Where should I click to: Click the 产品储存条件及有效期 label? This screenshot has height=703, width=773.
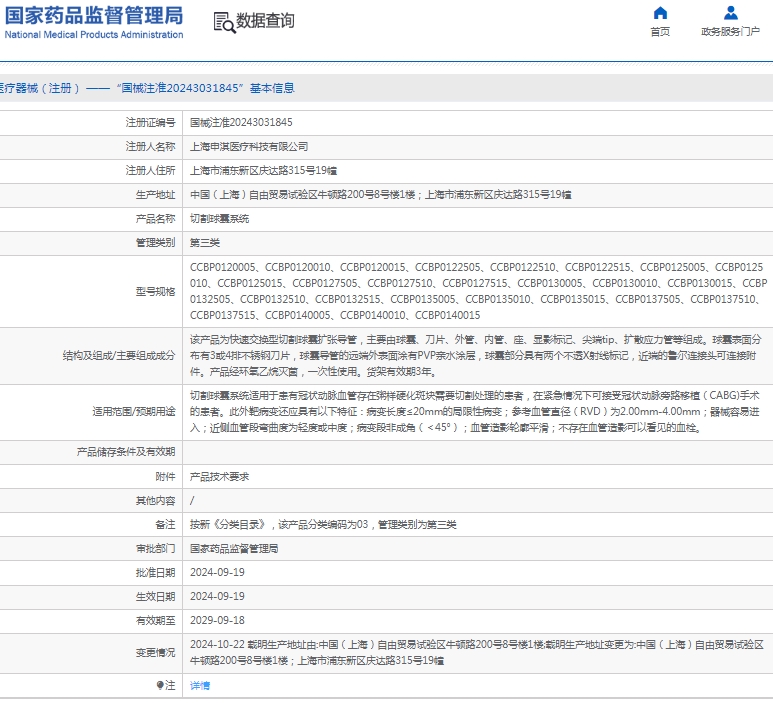126,452
